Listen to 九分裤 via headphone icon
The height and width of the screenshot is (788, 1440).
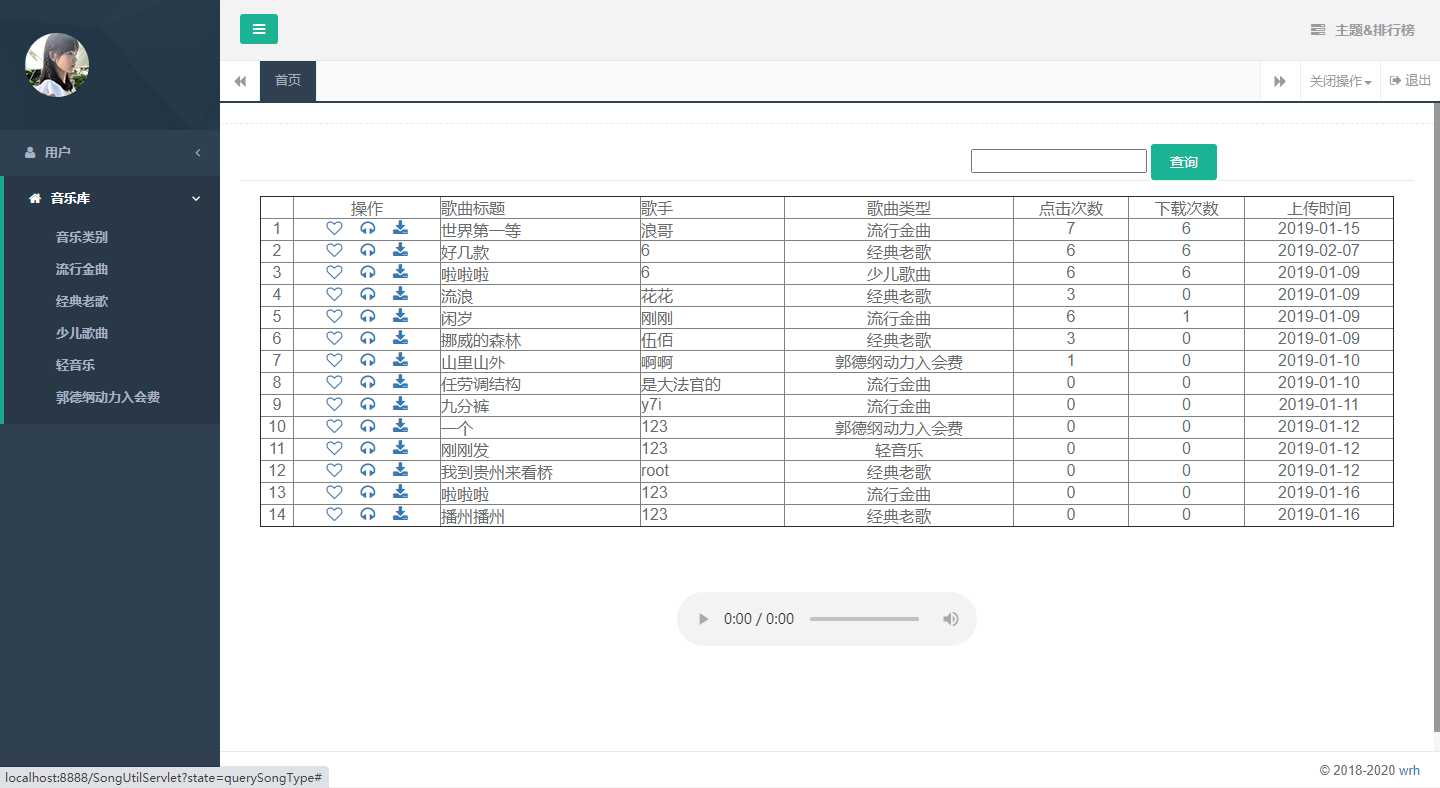click(x=367, y=404)
